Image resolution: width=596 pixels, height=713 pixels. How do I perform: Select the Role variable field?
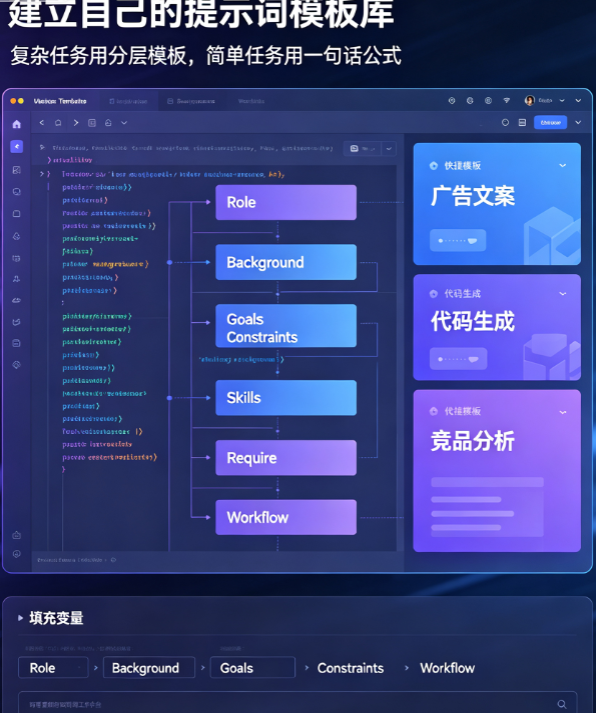(53, 668)
